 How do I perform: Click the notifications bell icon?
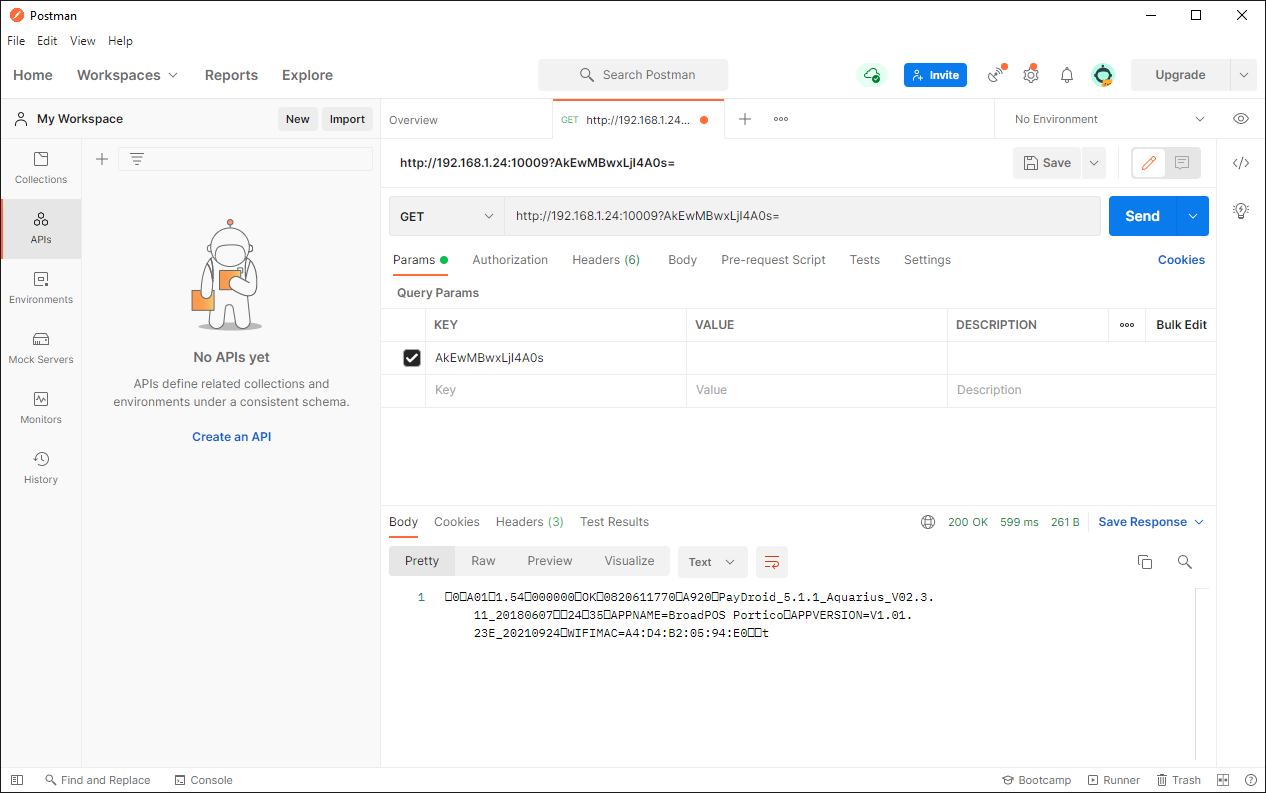point(1067,75)
